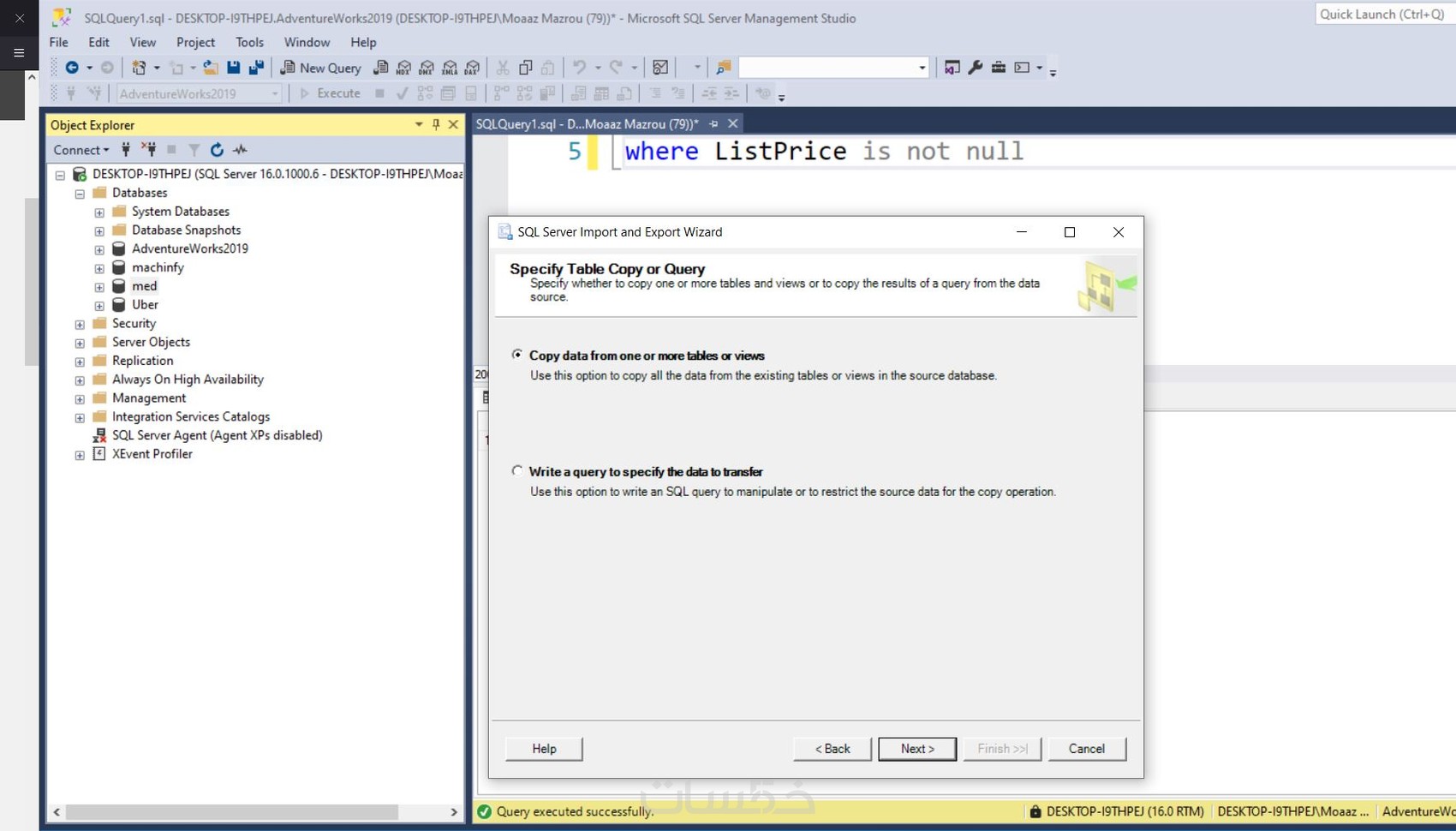Refresh the Object Explorer tree

218,150
